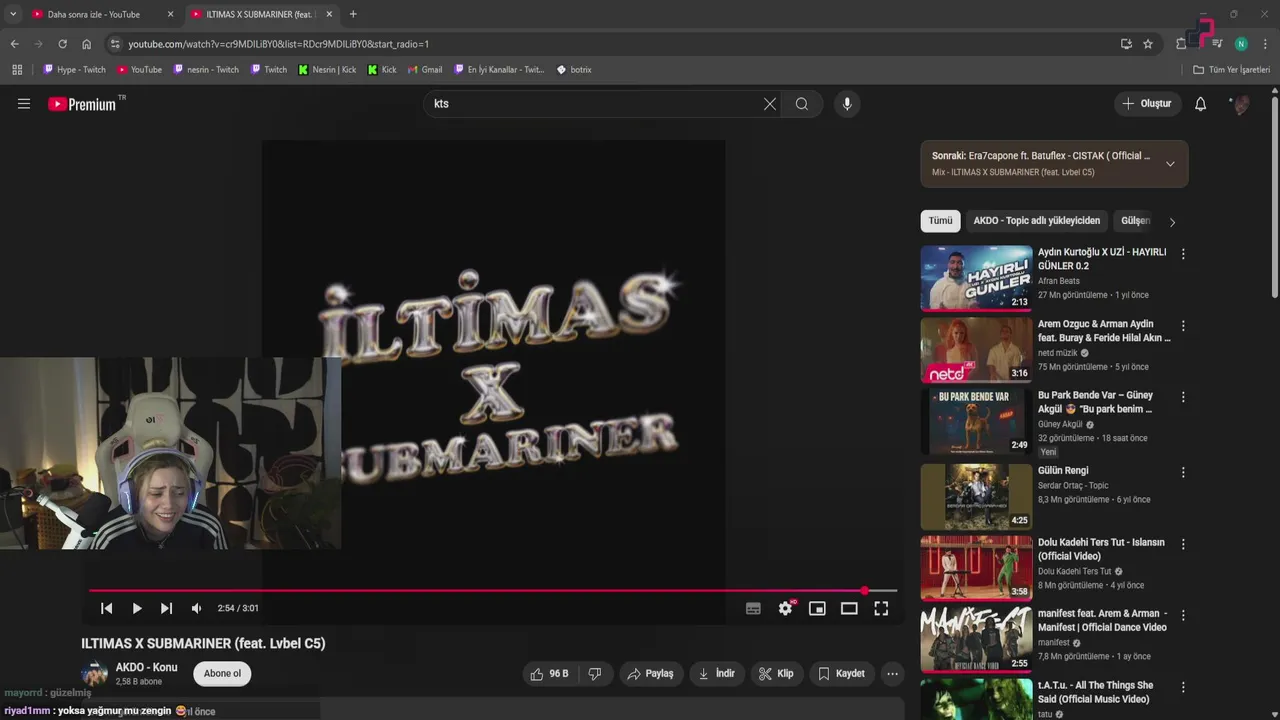Click the address bar URL
1280x720 pixels.
point(278,44)
